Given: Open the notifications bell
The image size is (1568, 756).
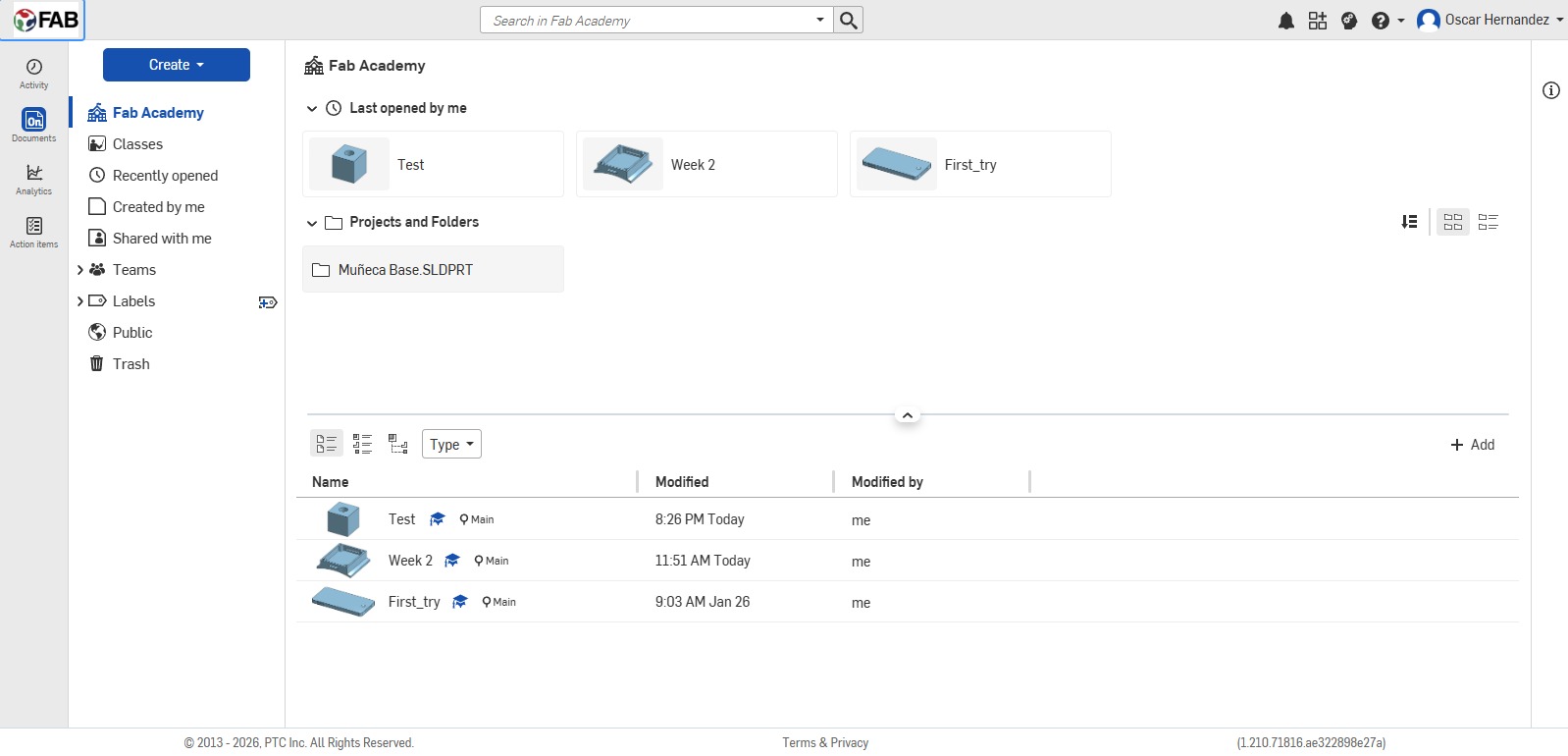Looking at the screenshot, I should coord(1285,21).
